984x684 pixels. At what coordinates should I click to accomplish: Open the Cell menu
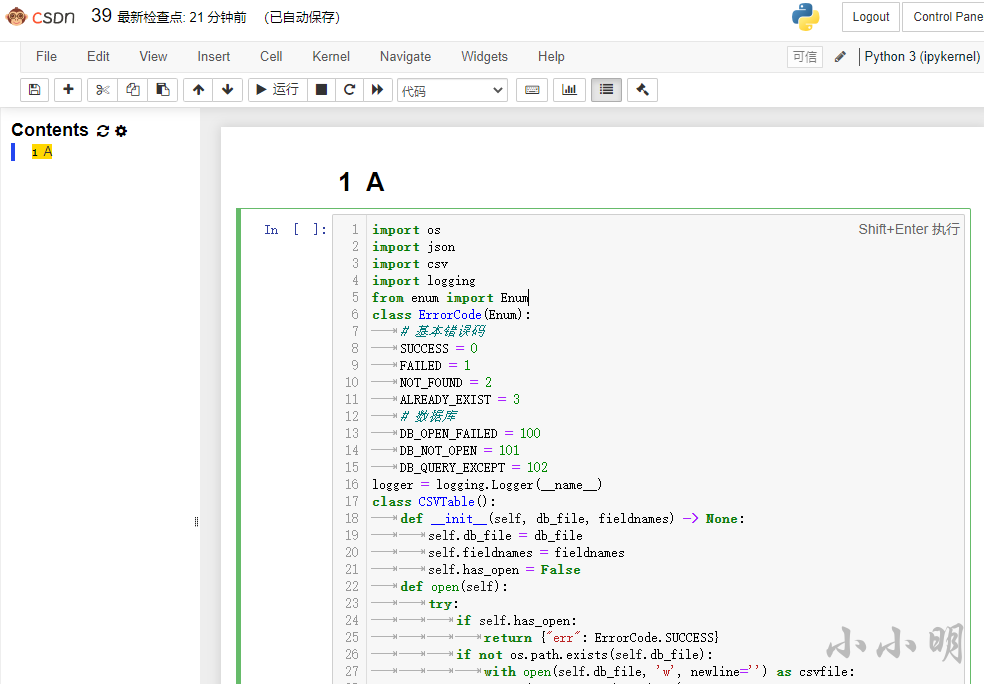271,56
